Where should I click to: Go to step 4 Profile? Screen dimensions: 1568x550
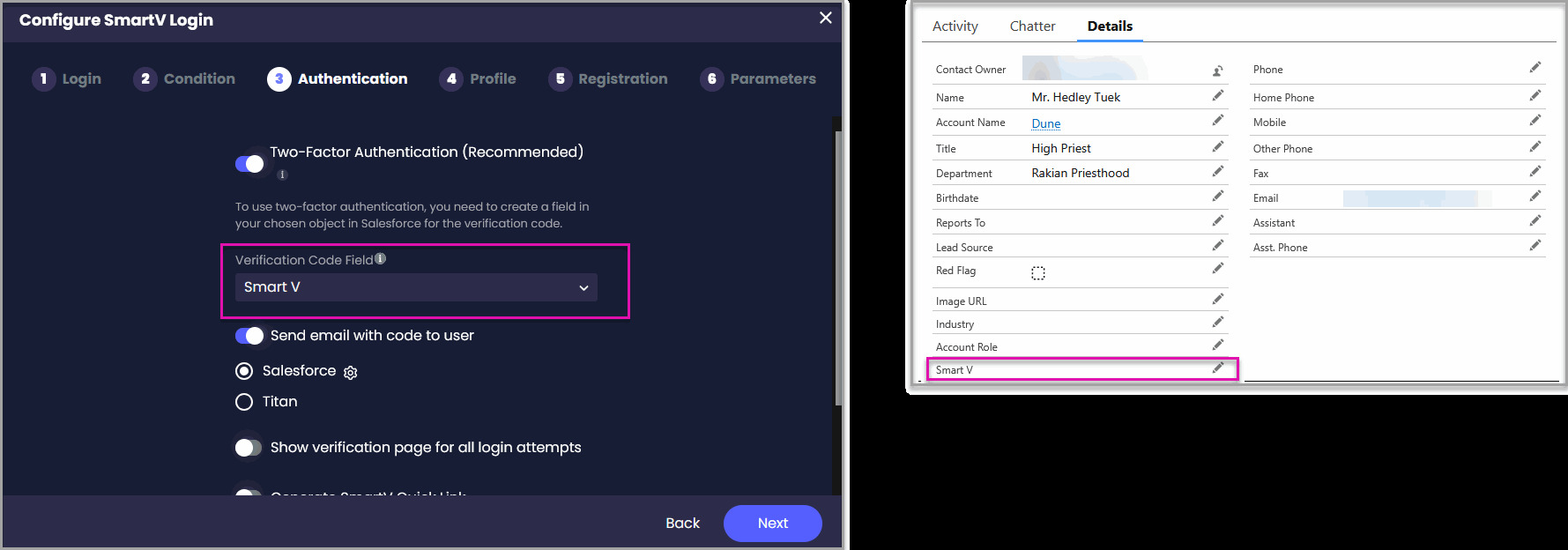(478, 78)
